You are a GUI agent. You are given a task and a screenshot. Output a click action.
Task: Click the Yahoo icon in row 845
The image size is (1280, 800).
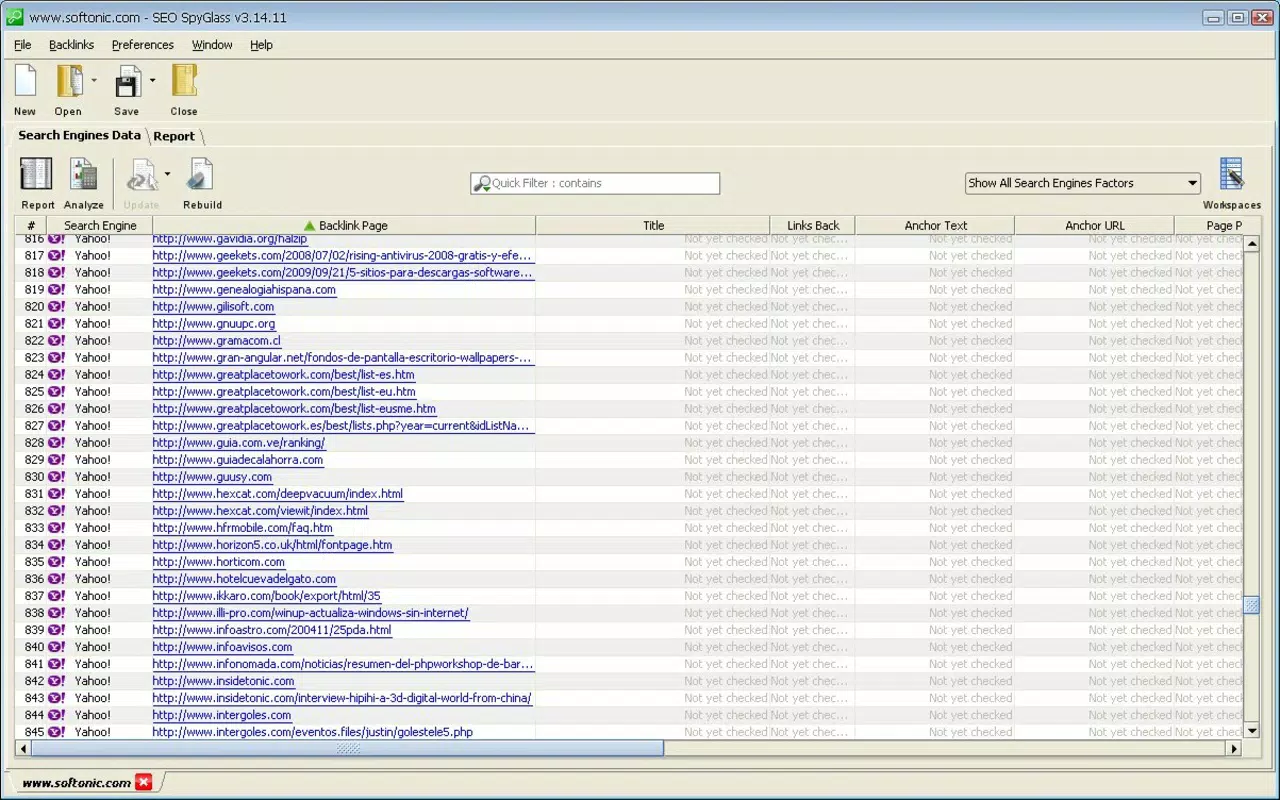point(56,731)
